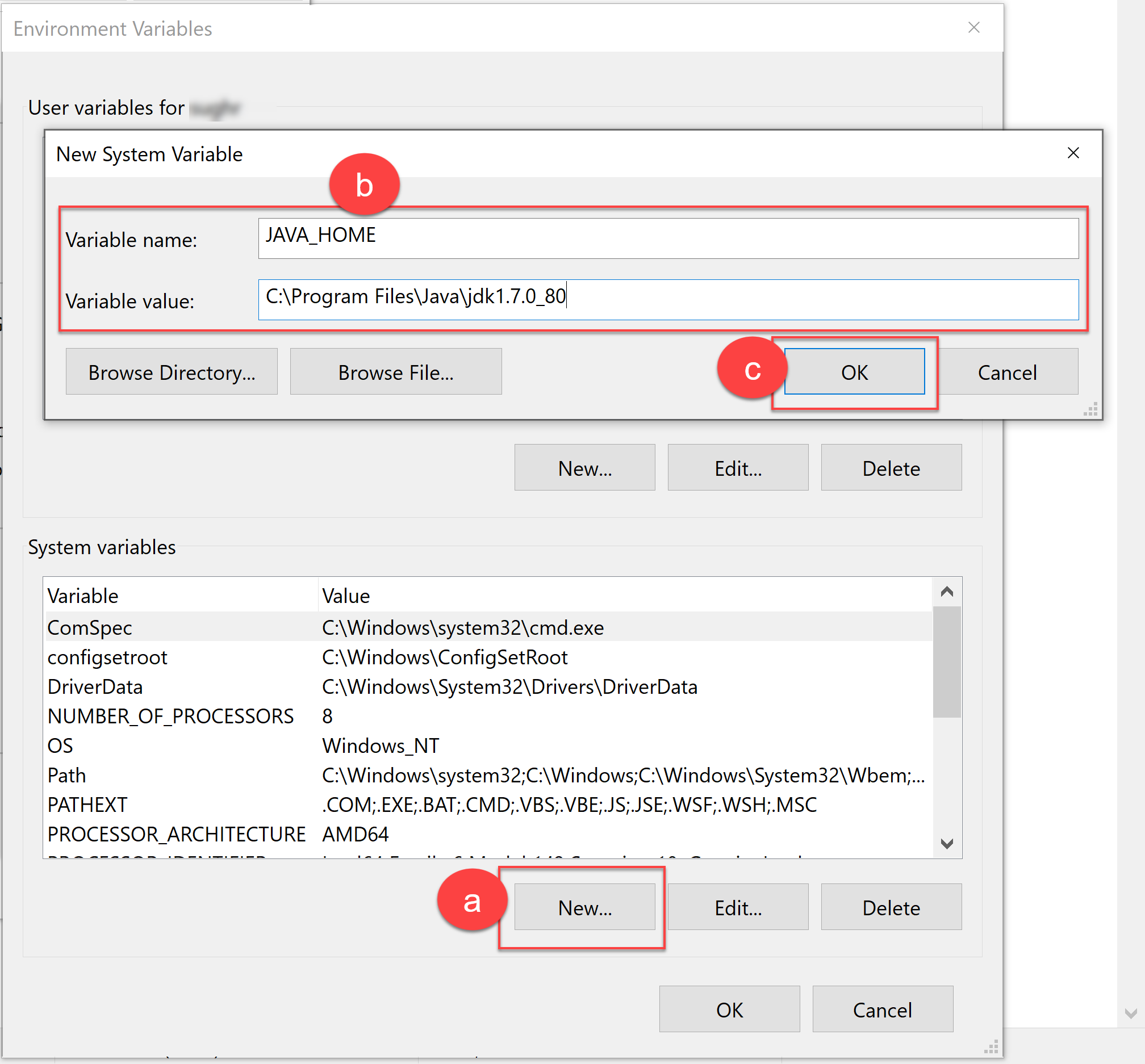Click New under User variables
This screenshot has height=1064, width=1145.
pos(584,467)
